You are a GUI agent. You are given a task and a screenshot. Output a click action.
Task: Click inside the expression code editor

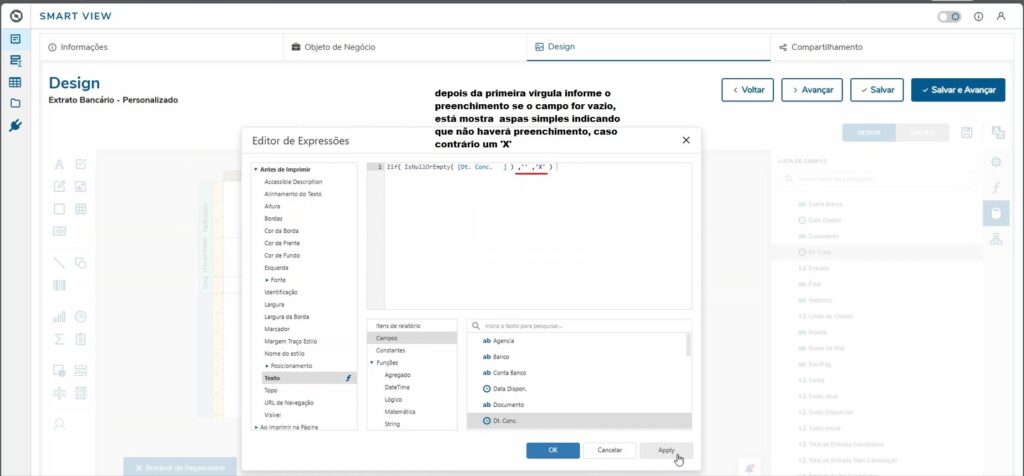(x=538, y=236)
